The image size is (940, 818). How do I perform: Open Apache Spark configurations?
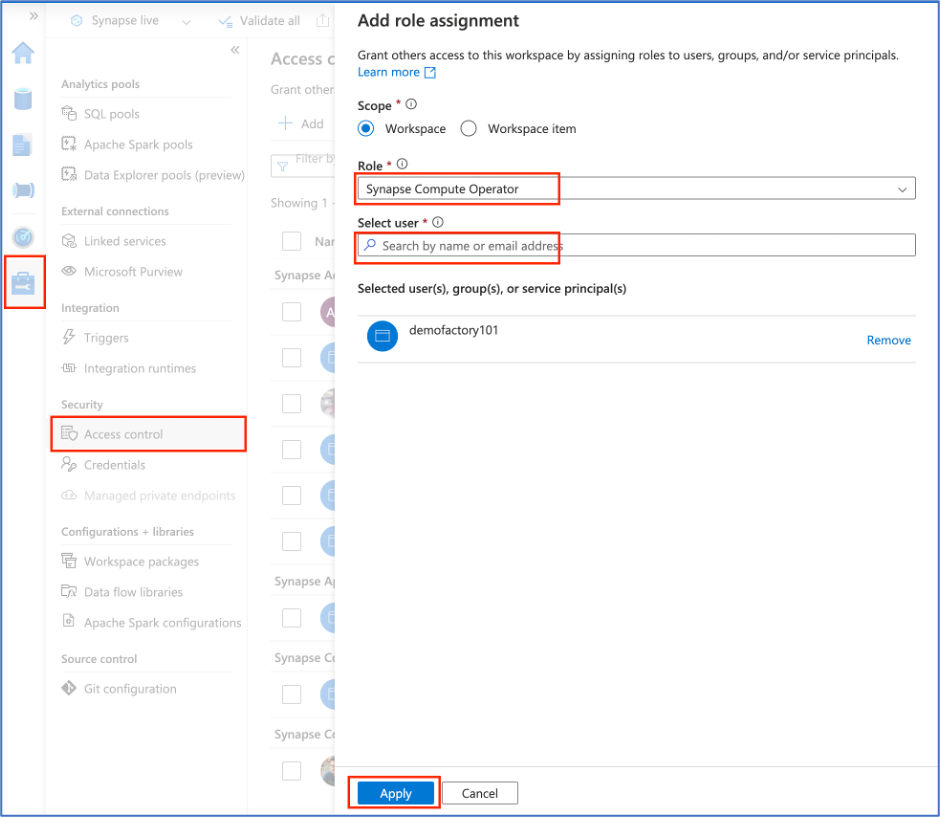click(x=162, y=622)
